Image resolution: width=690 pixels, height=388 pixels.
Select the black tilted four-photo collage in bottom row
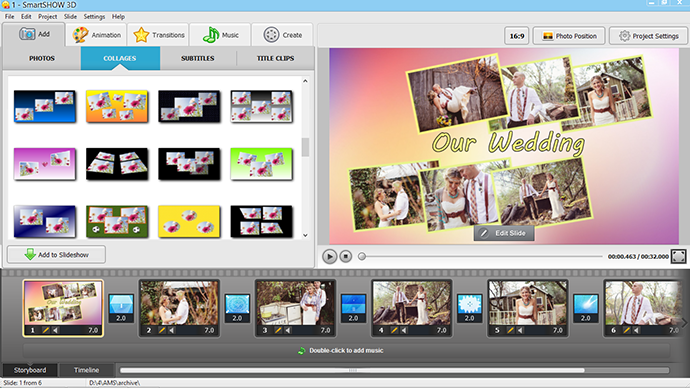[x=261, y=221]
